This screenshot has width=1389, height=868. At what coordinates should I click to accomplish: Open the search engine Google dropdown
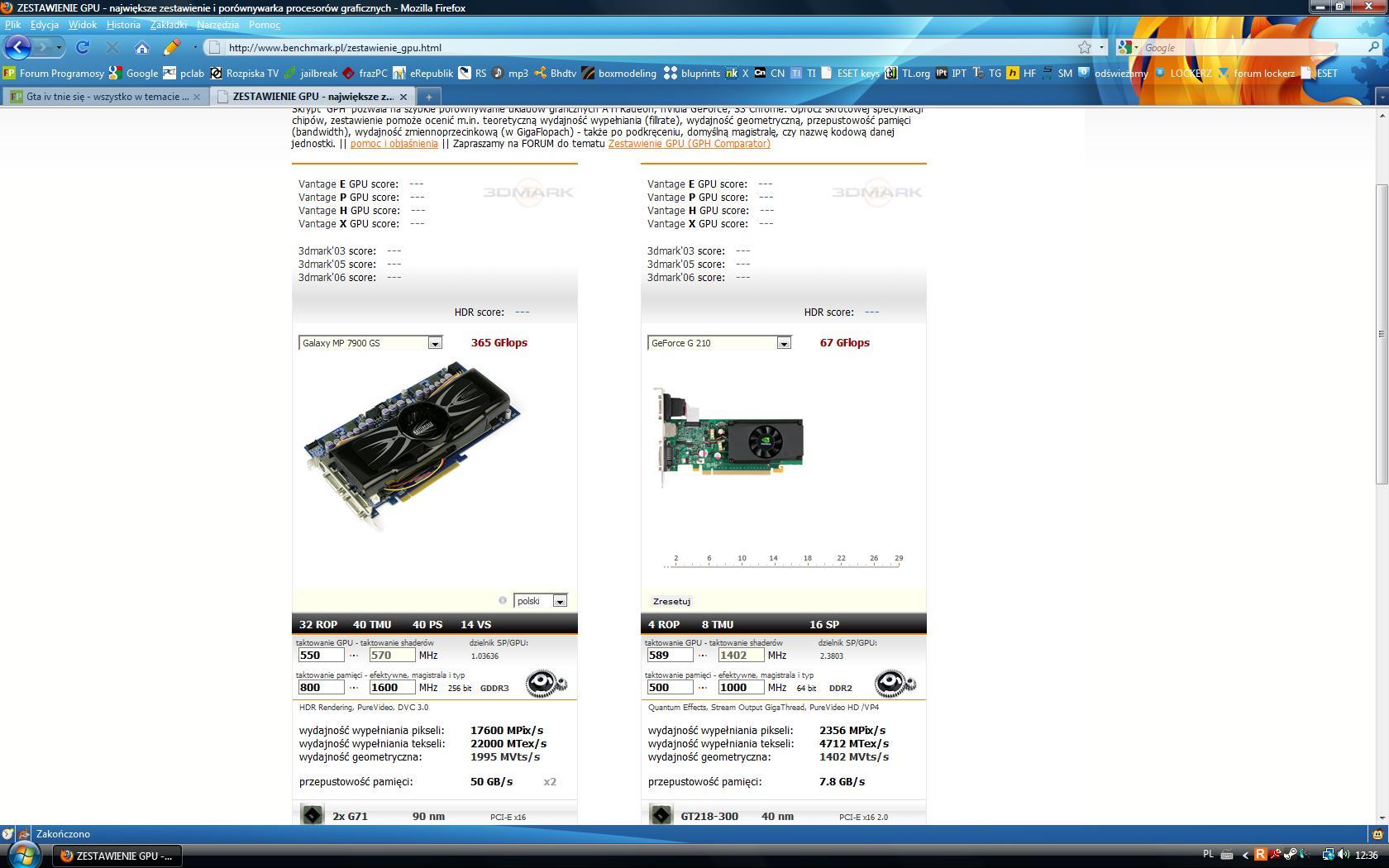(x=1128, y=47)
